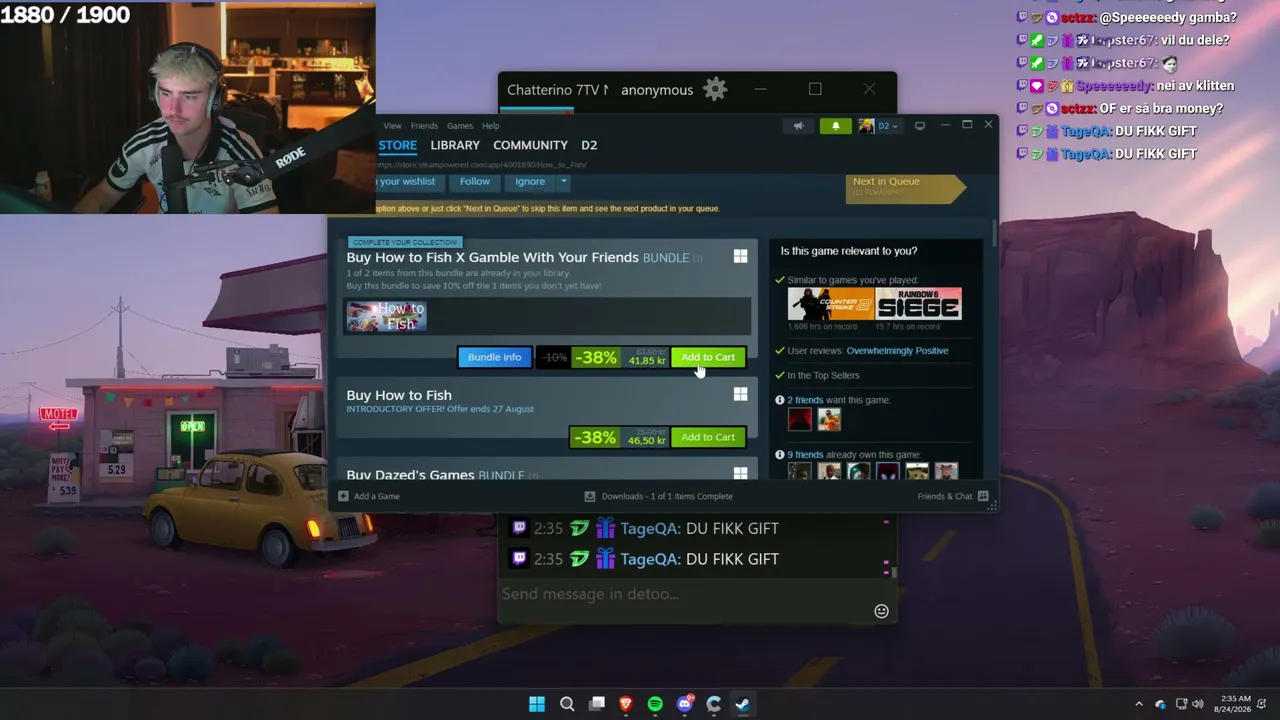1280x720 pixels.
Task: Click the Steam store page scrollbar
Action: (993, 233)
